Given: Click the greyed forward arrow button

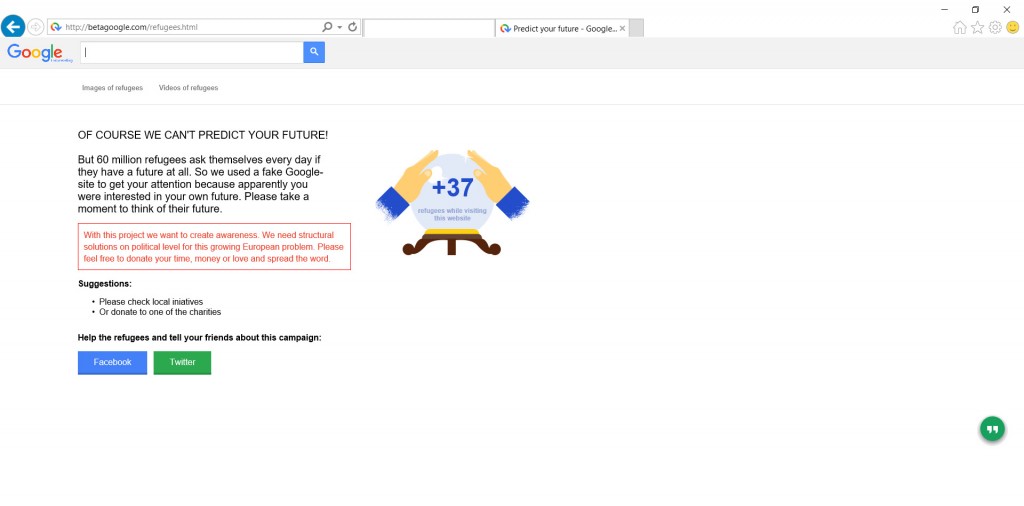Looking at the screenshot, I should click(35, 27).
